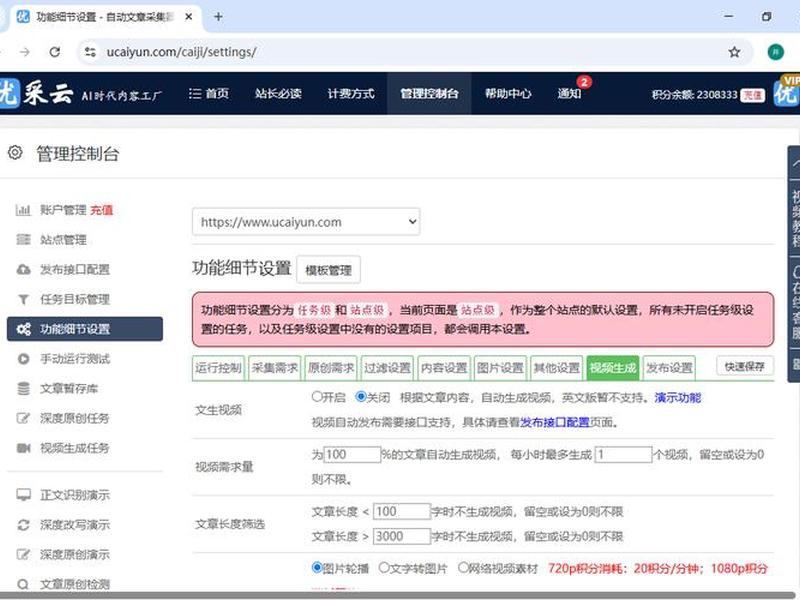Select the 图片轮播 radio option
This screenshot has width=800, height=600.
point(317,567)
